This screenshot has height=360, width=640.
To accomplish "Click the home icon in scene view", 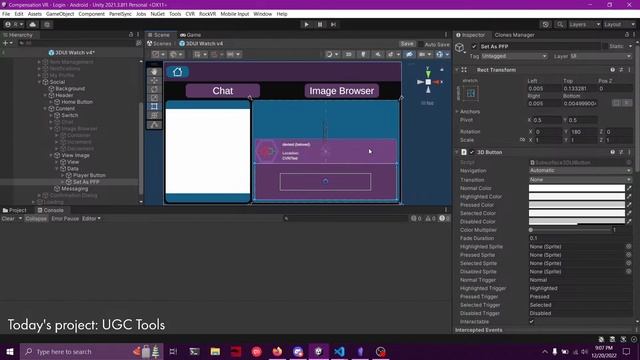I will tap(177, 72).
